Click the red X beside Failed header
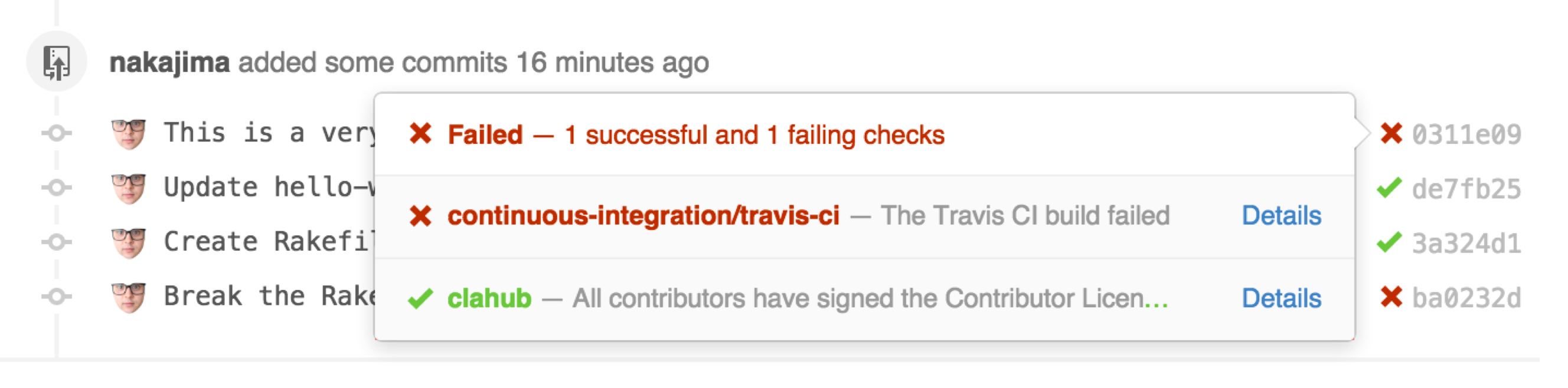Screen dimensions: 1568x388 (x=420, y=134)
